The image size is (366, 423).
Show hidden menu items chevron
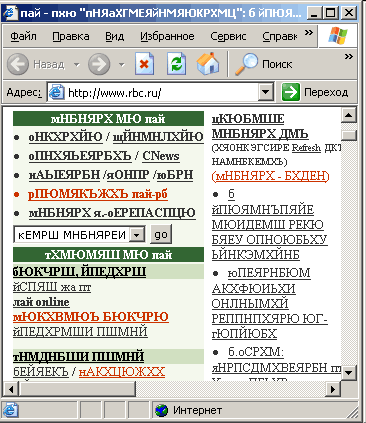[x=309, y=32]
